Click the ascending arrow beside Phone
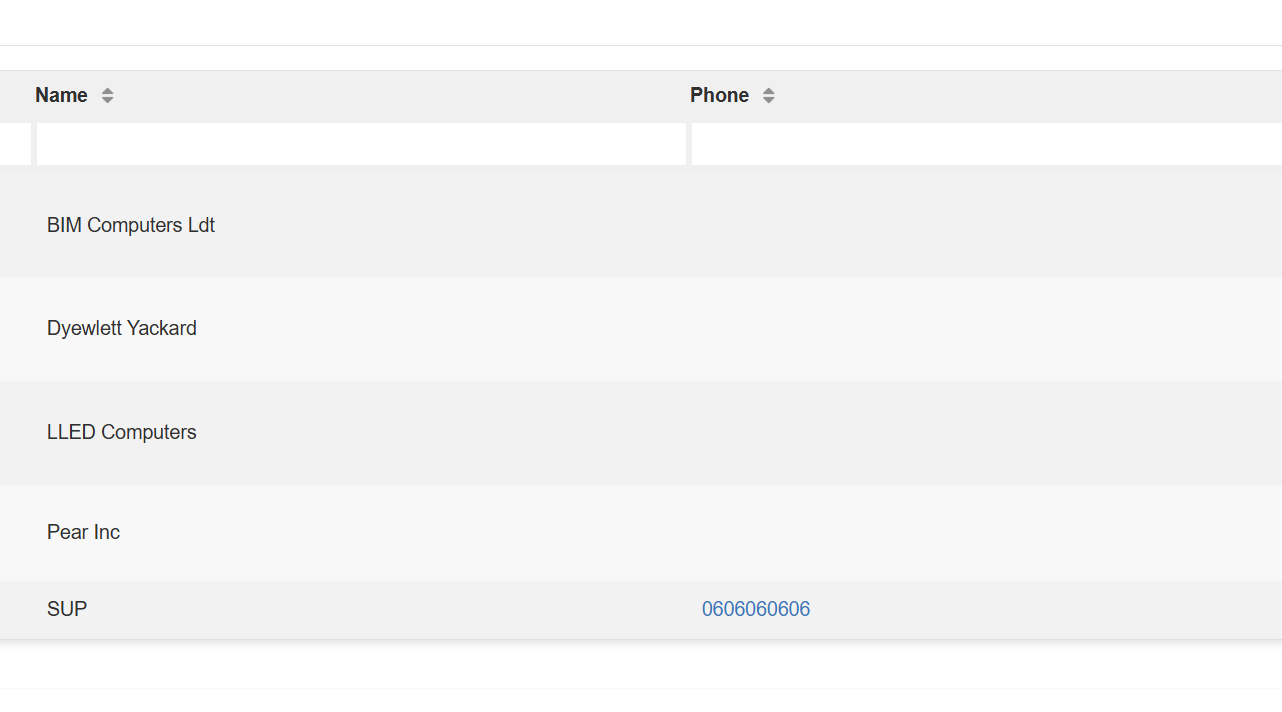Image resolution: width=1282 pixels, height=712 pixels. [768, 90]
